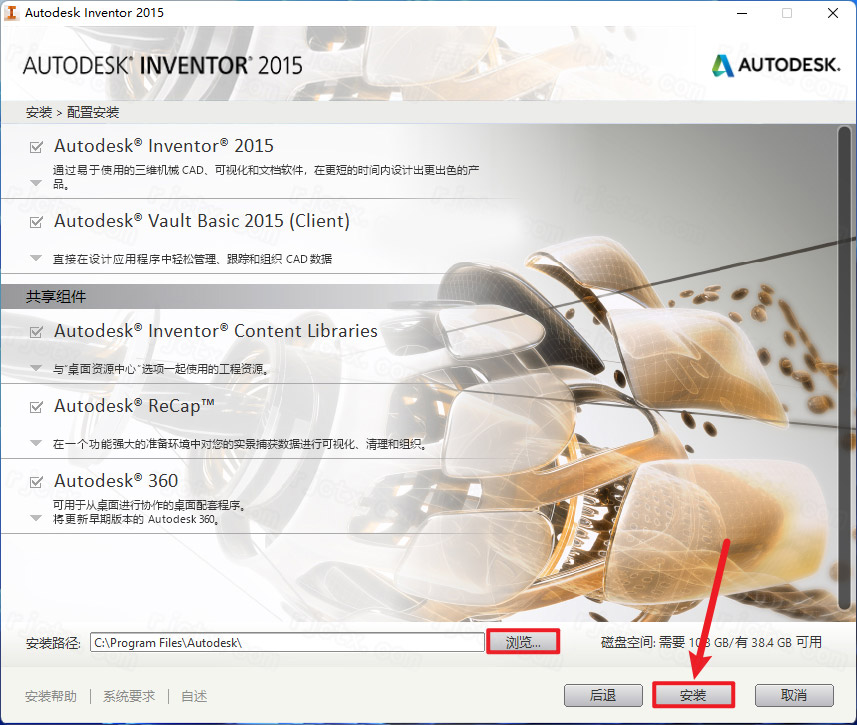
Task: Click the 共享组件 section header
Action: [56, 296]
